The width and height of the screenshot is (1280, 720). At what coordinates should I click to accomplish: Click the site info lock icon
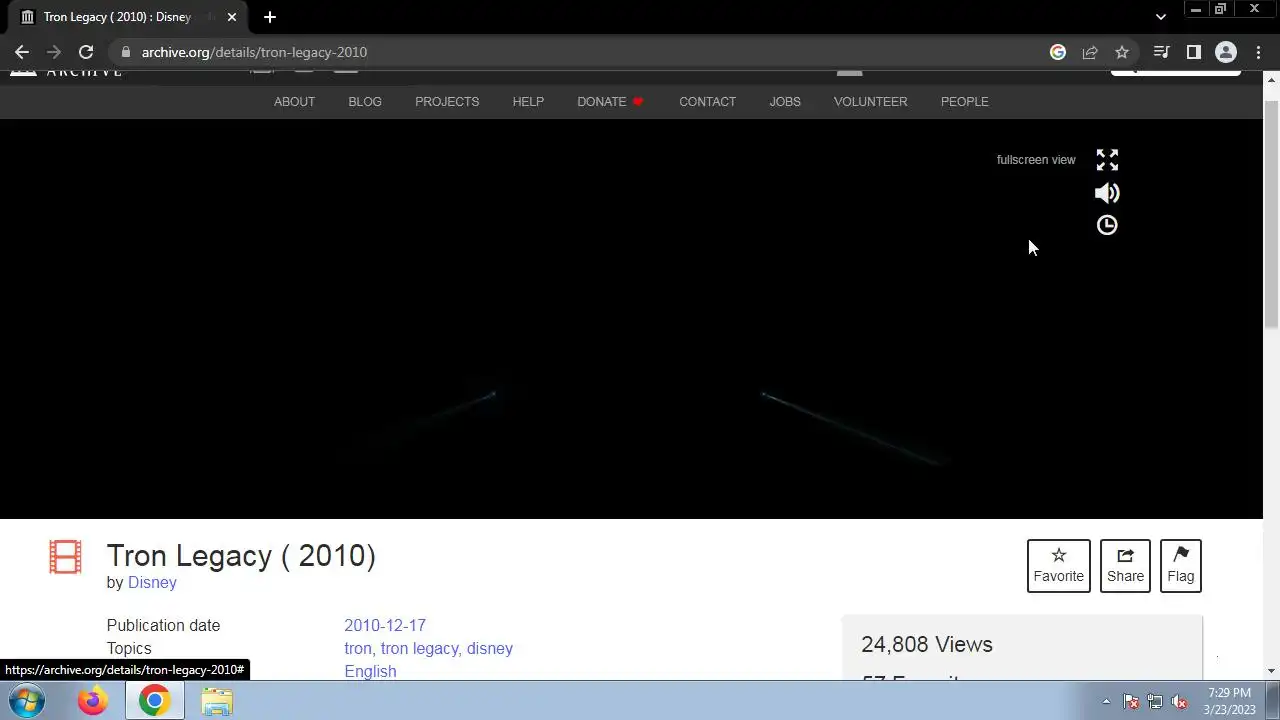pyautogui.click(x=125, y=52)
